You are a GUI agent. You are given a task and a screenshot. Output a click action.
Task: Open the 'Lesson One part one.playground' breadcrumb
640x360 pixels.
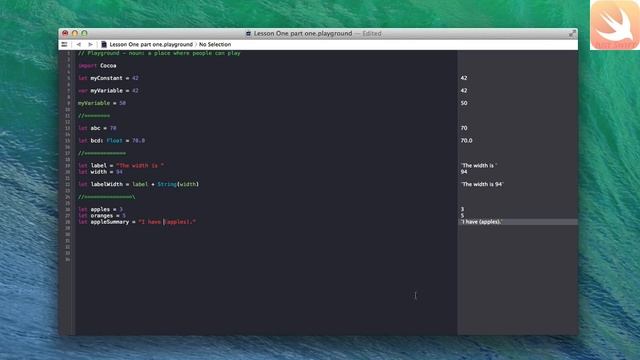(151, 44)
